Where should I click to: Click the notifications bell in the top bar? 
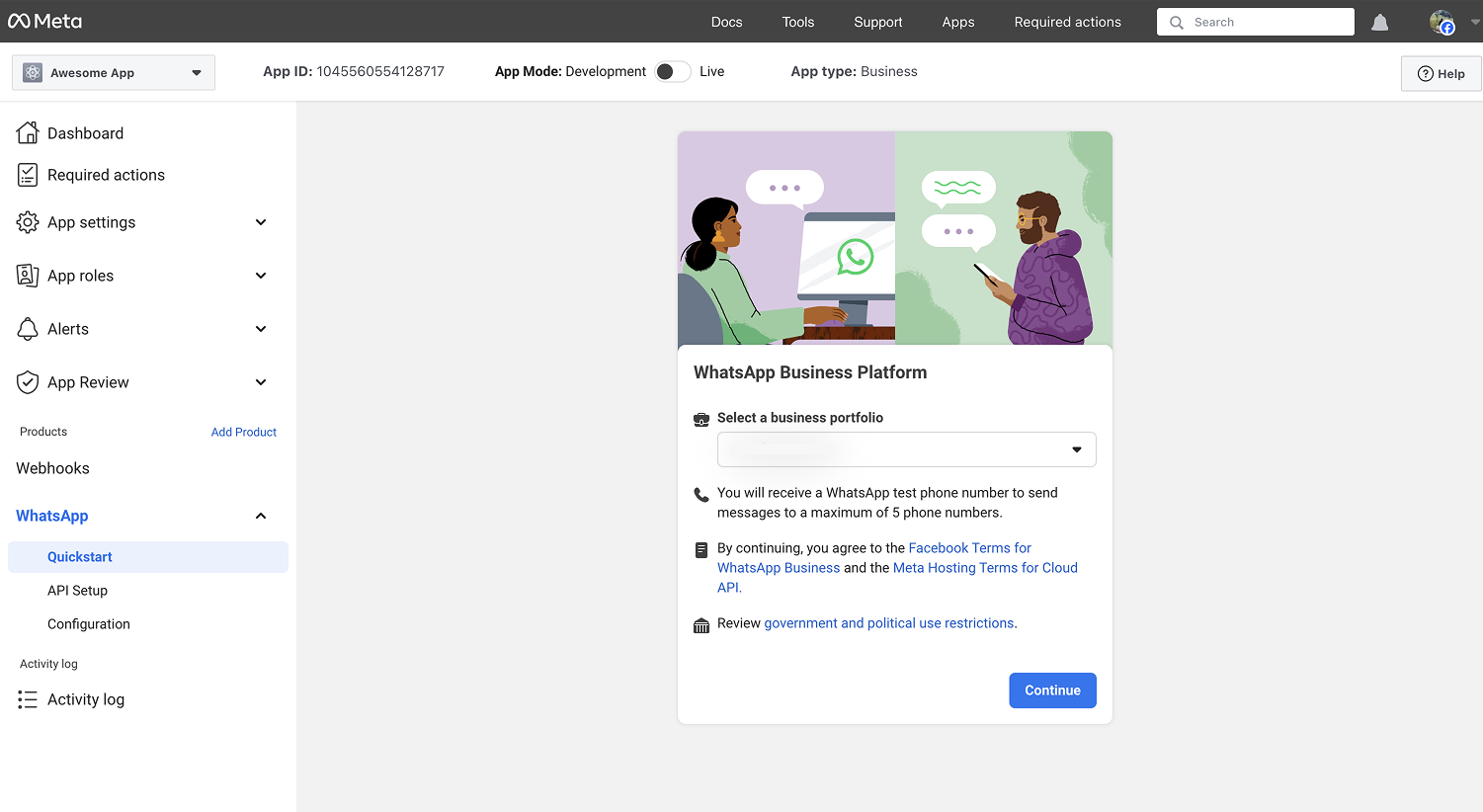pos(1379,22)
